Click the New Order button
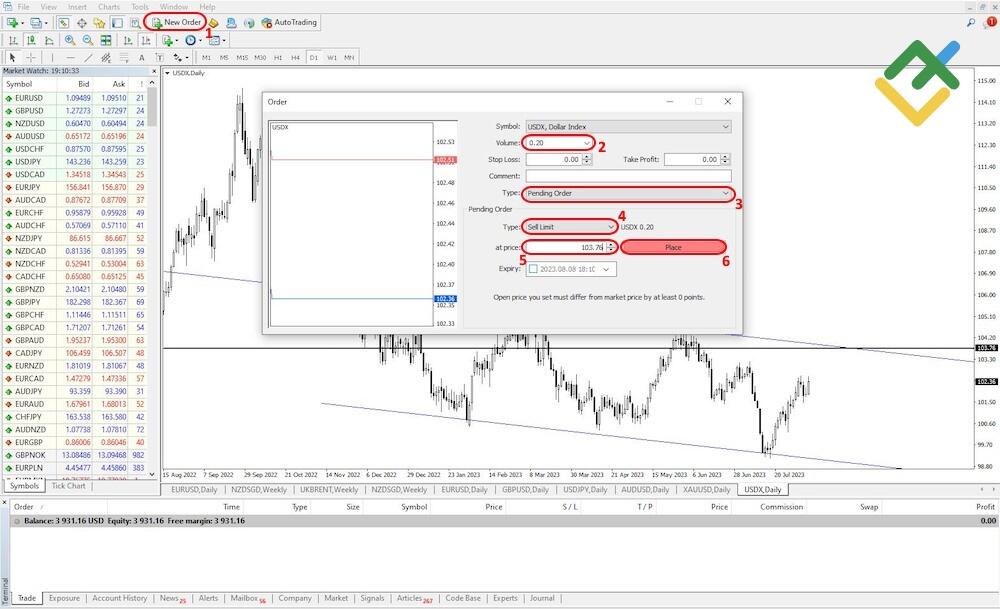1000x609 pixels. (x=176, y=22)
